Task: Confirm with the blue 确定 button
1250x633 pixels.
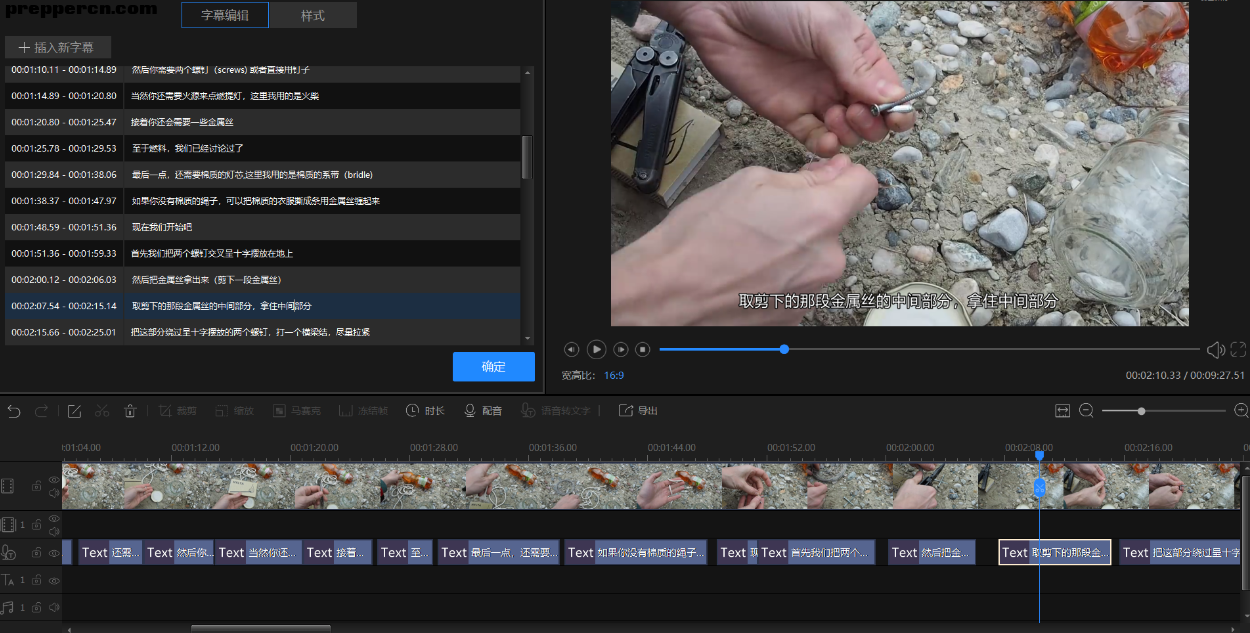Action: click(x=494, y=367)
